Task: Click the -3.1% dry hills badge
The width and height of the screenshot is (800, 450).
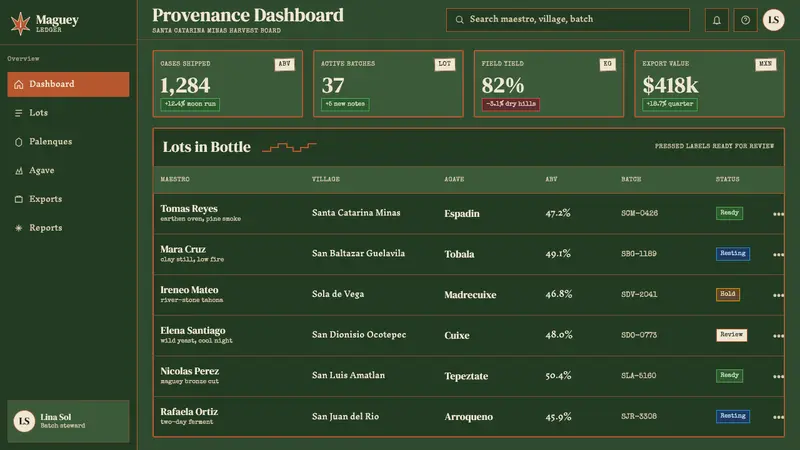Action: pos(511,104)
